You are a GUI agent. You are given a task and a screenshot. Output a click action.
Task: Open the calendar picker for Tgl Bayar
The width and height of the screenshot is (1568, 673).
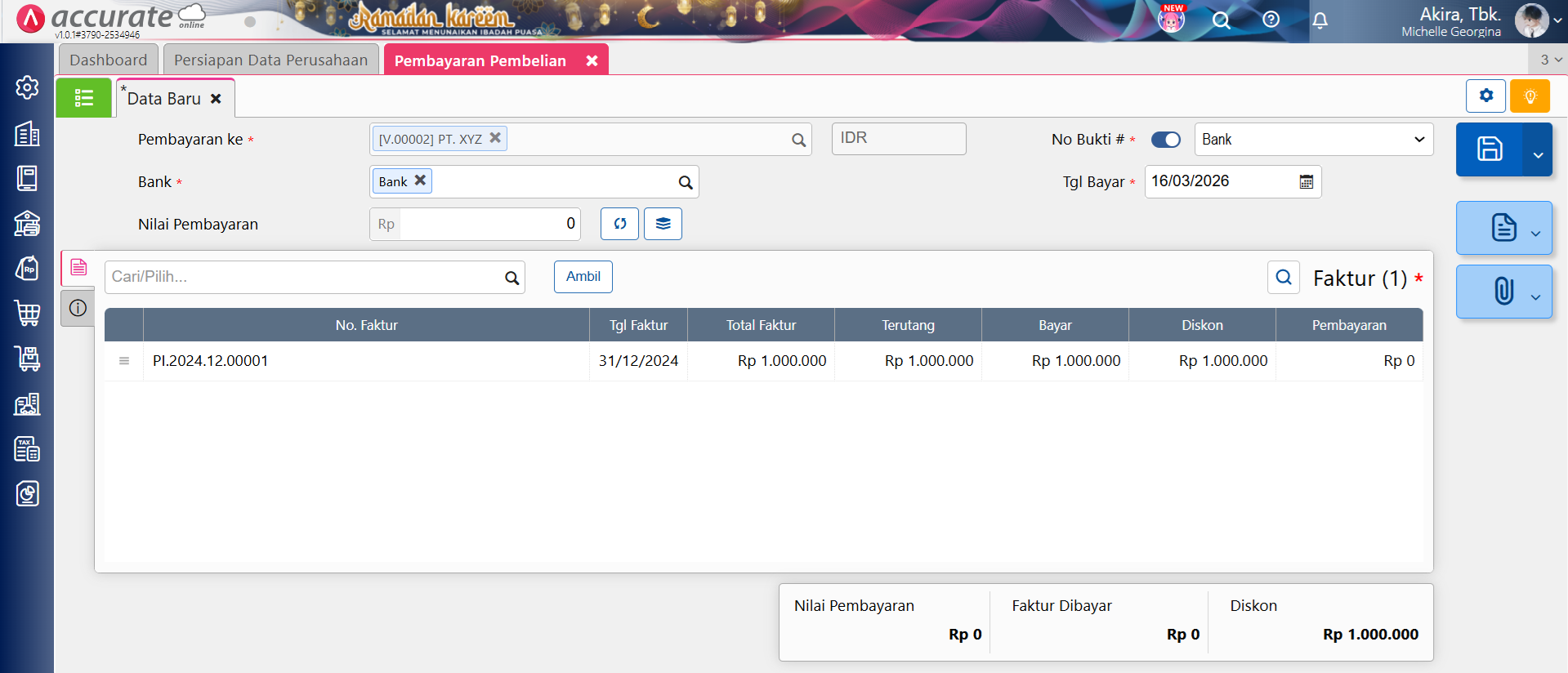click(1306, 182)
